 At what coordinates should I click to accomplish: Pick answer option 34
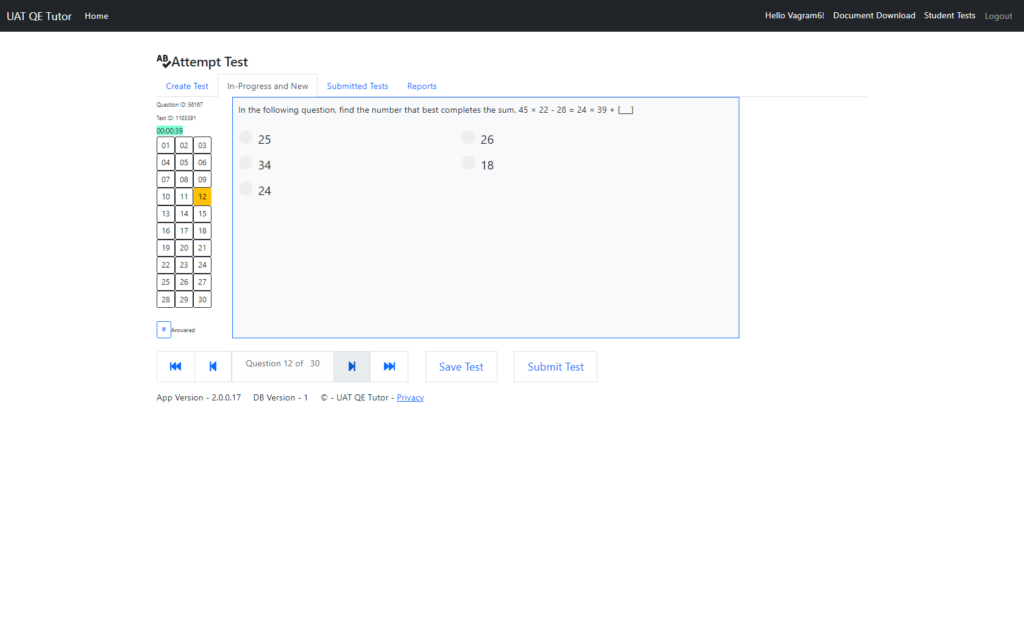pos(246,164)
